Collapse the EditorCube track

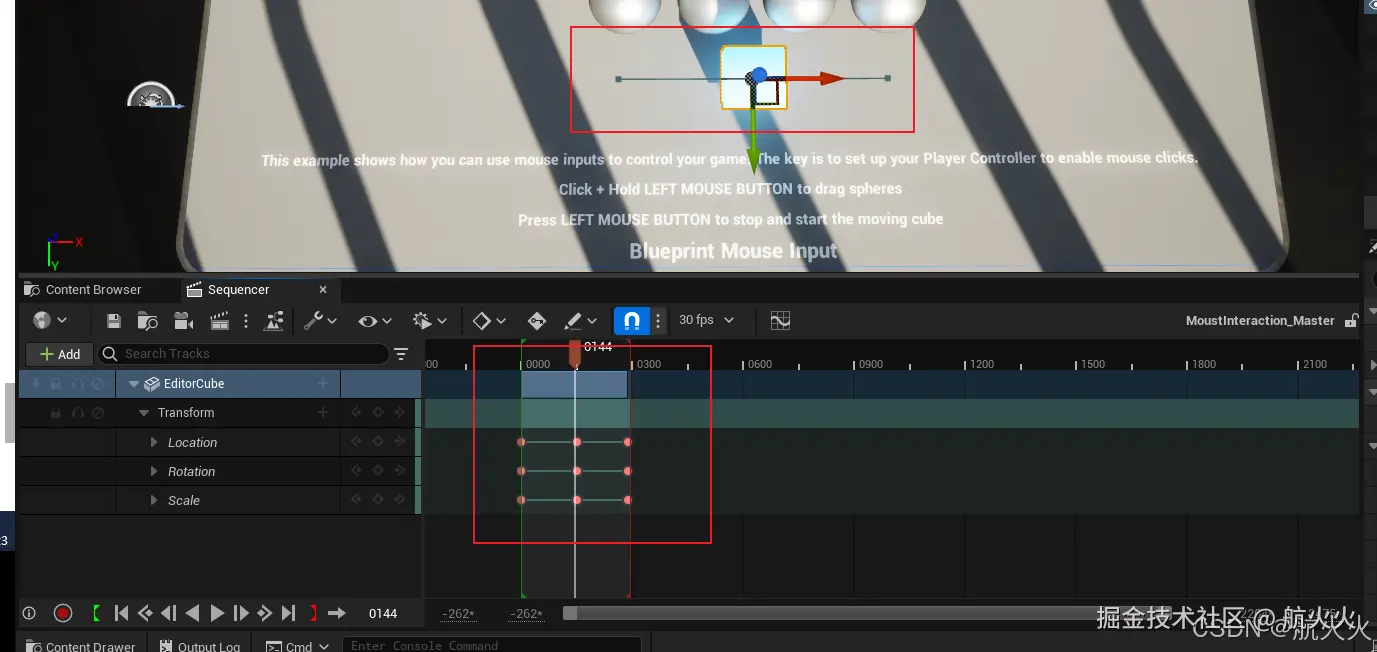click(x=133, y=384)
